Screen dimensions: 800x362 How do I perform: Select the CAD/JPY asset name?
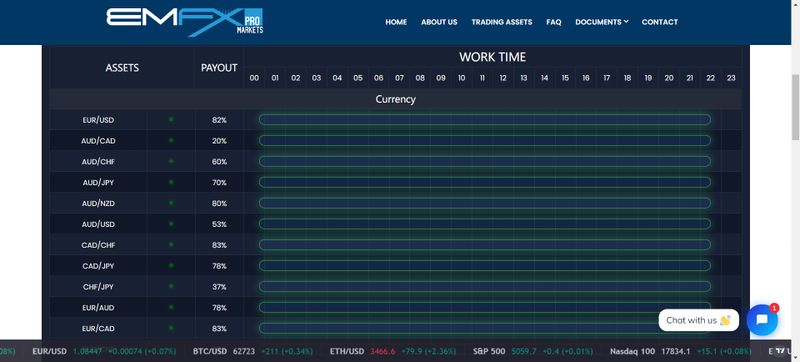(98, 266)
